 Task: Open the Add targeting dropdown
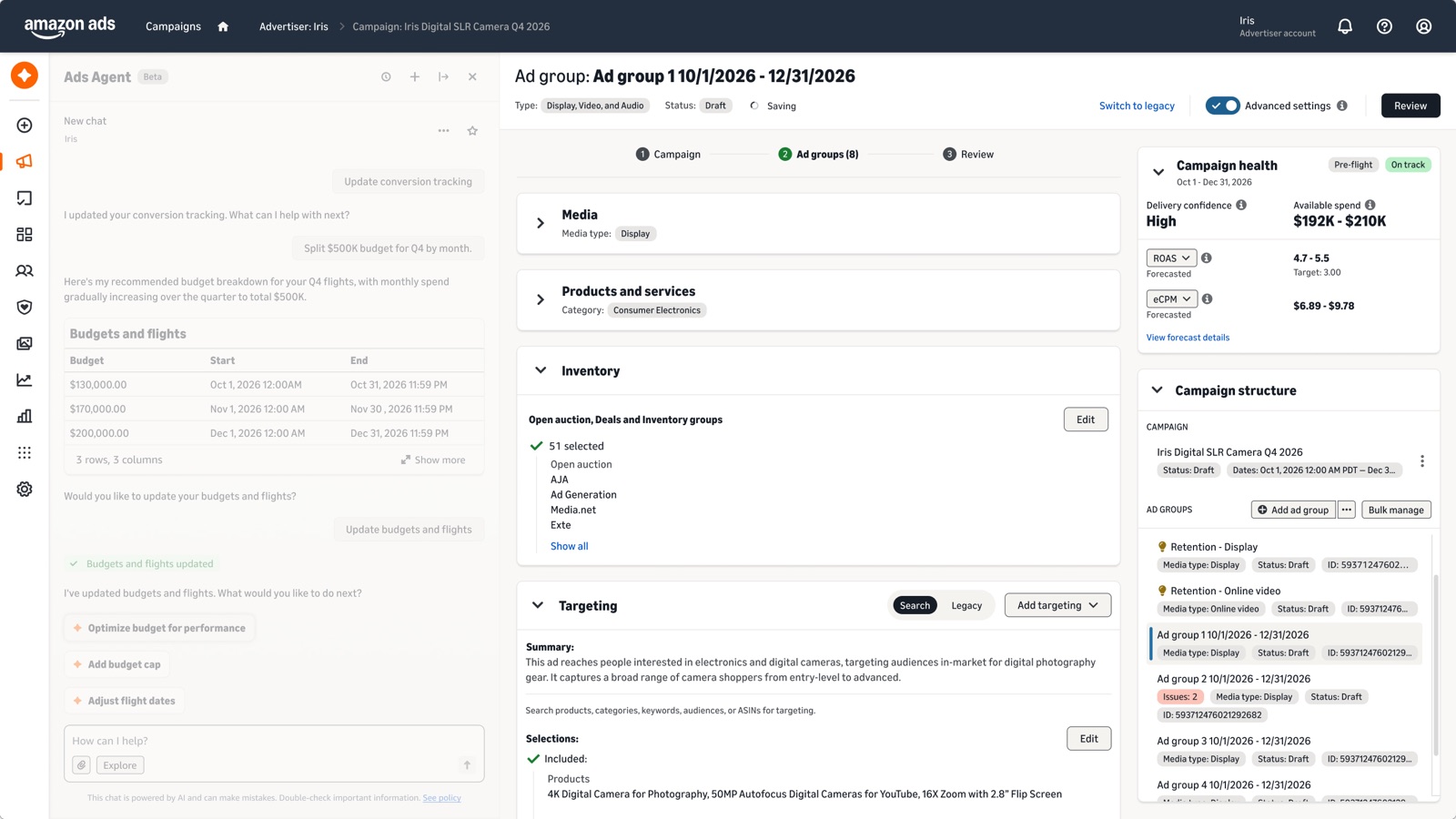click(x=1057, y=605)
